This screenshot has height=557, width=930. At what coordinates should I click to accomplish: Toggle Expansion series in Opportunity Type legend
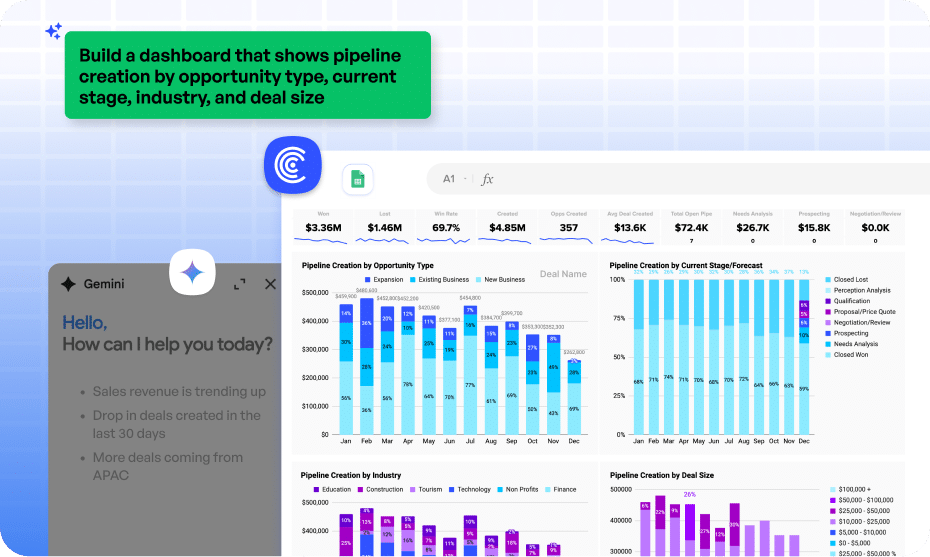[384, 280]
